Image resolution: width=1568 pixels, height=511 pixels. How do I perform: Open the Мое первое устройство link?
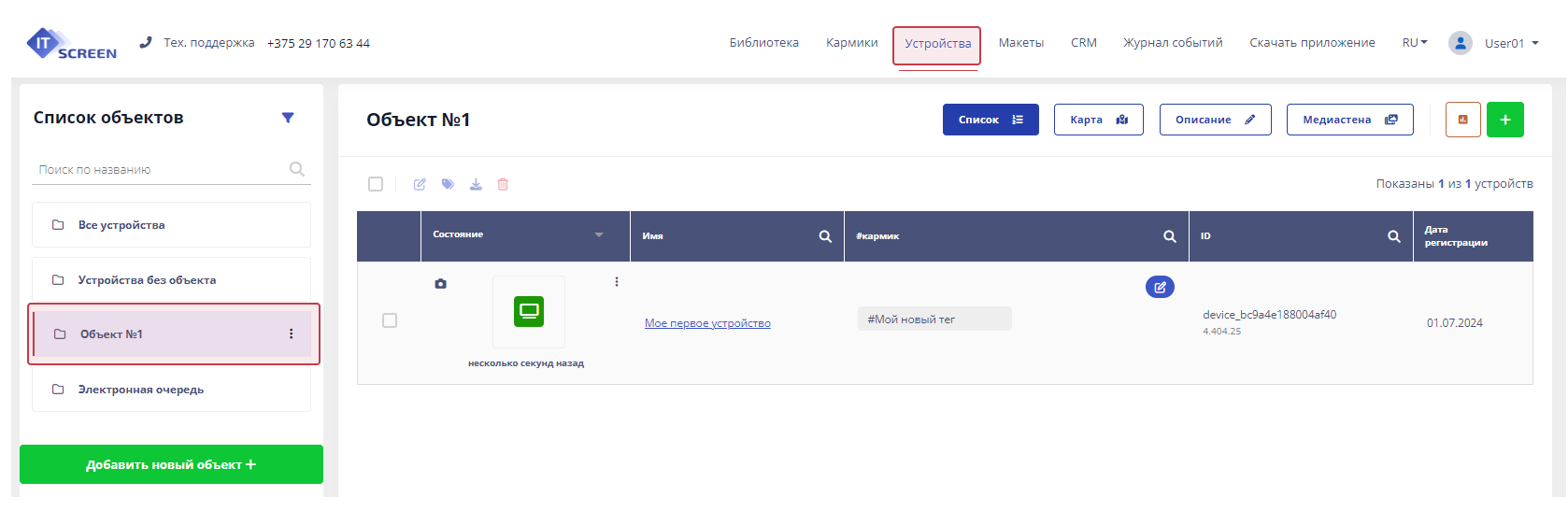[707, 323]
